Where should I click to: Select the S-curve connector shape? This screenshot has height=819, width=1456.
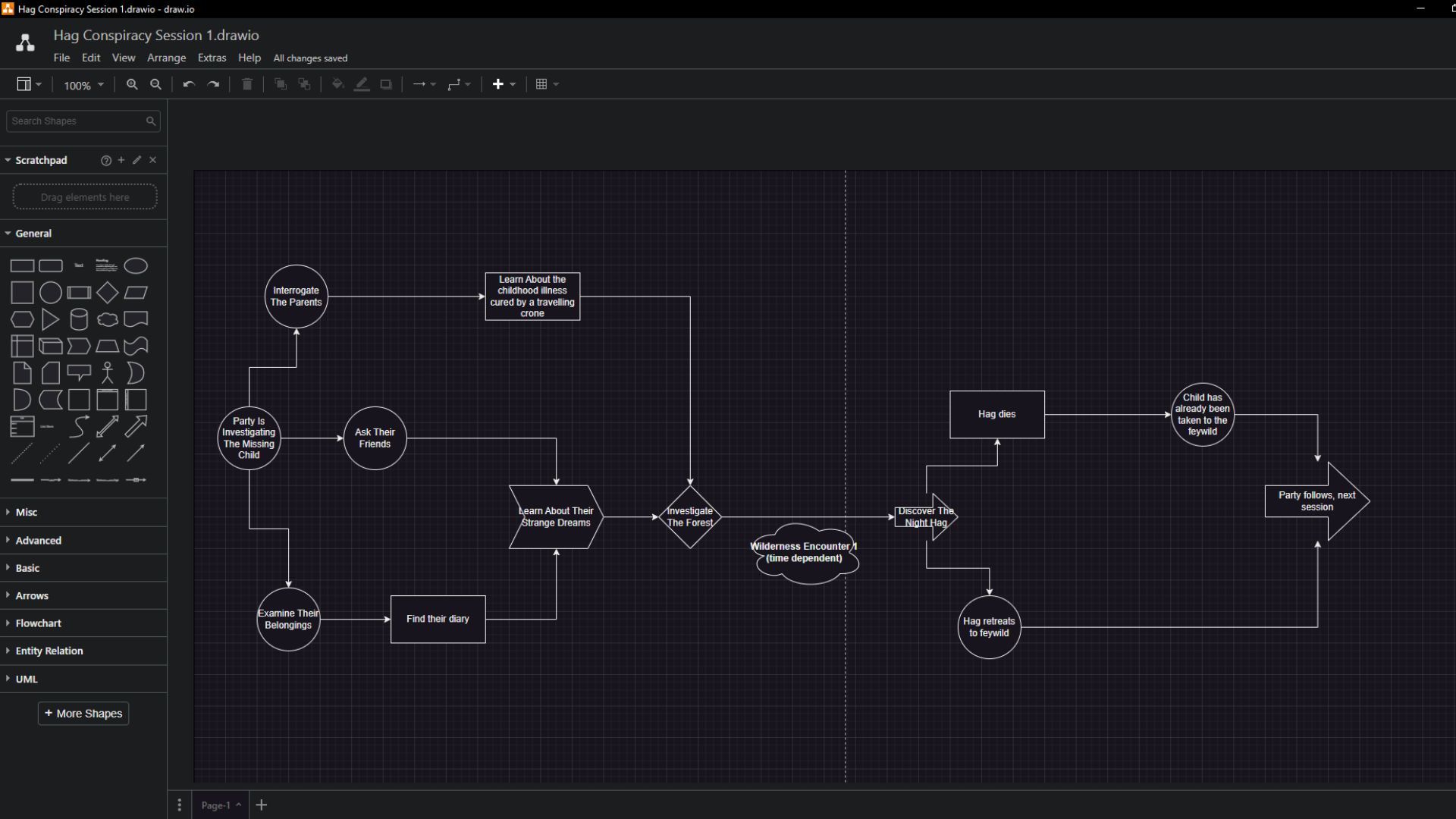coord(79,427)
